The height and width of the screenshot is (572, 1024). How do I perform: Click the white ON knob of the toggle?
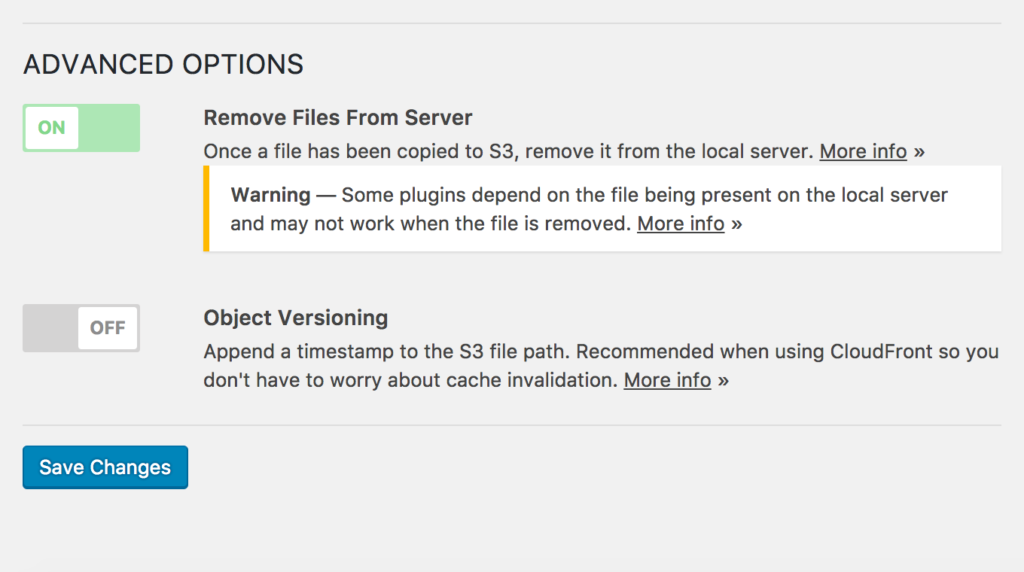(51, 128)
